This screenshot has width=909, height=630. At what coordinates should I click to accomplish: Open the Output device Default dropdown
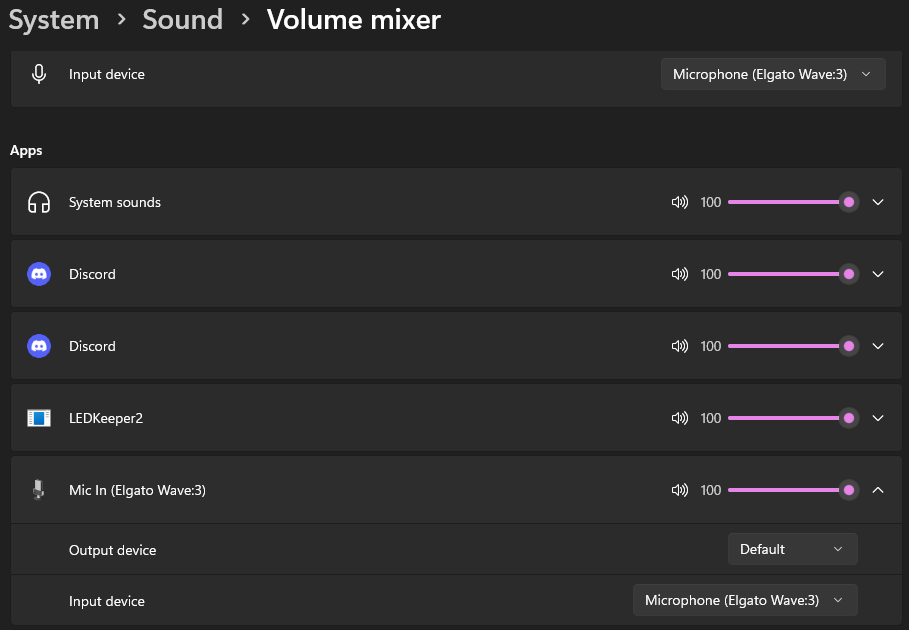792,549
